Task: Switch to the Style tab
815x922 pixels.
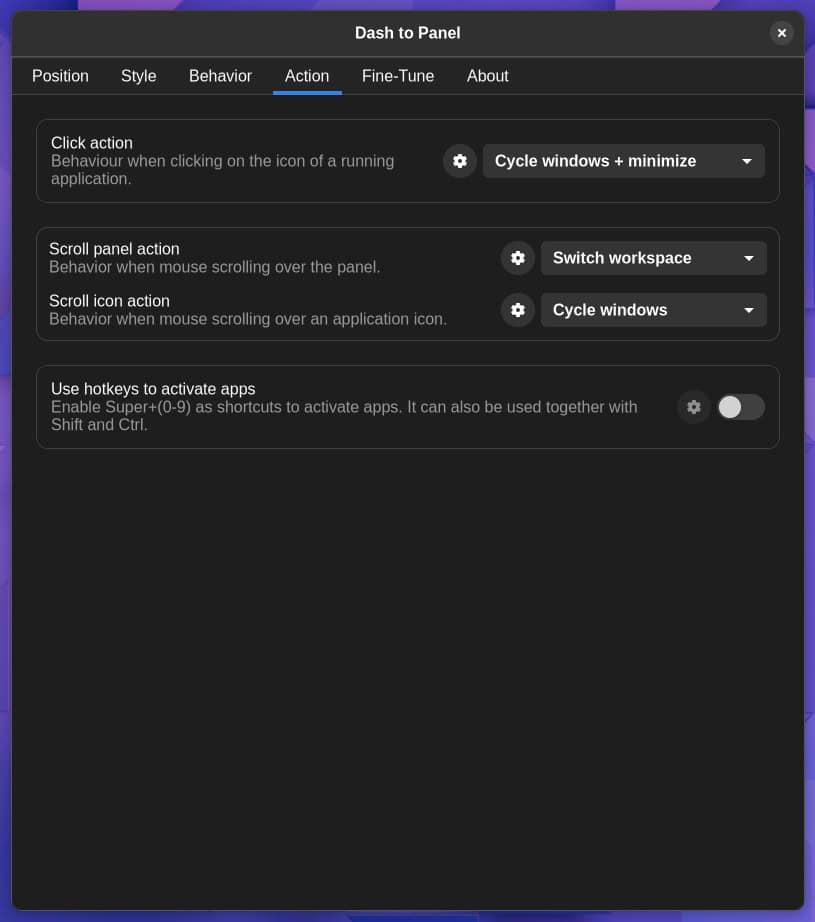Action: coord(139,76)
